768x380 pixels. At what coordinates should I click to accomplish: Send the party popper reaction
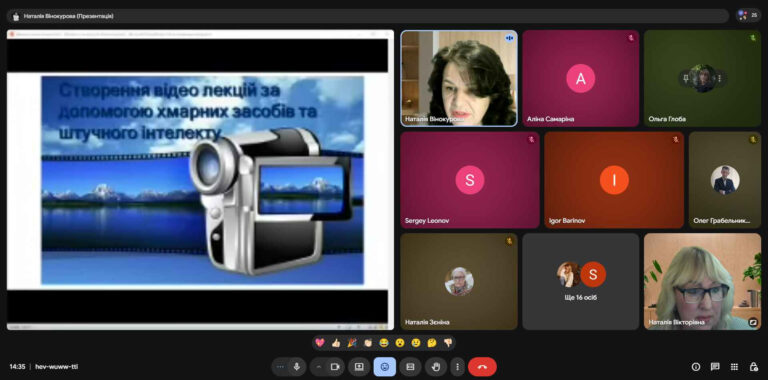[352, 343]
